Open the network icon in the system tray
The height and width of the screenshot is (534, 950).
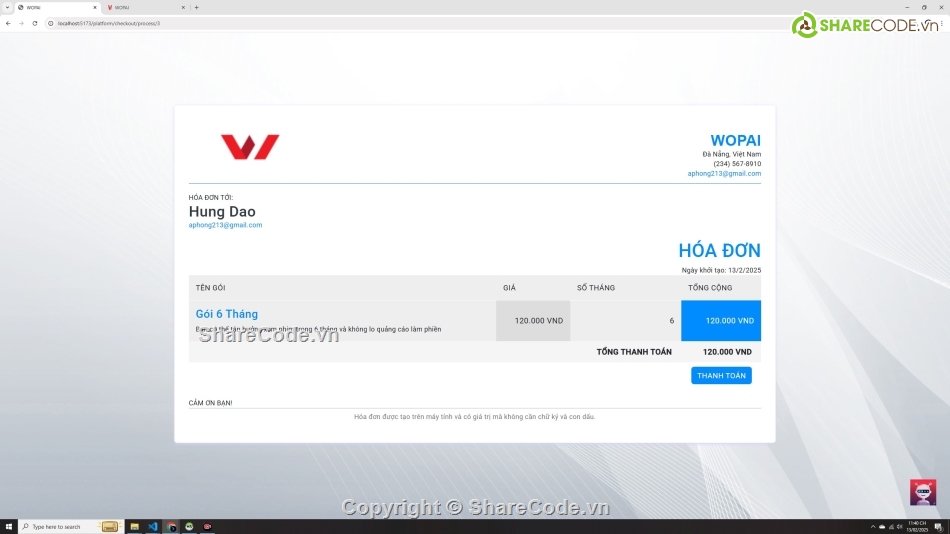click(891, 527)
